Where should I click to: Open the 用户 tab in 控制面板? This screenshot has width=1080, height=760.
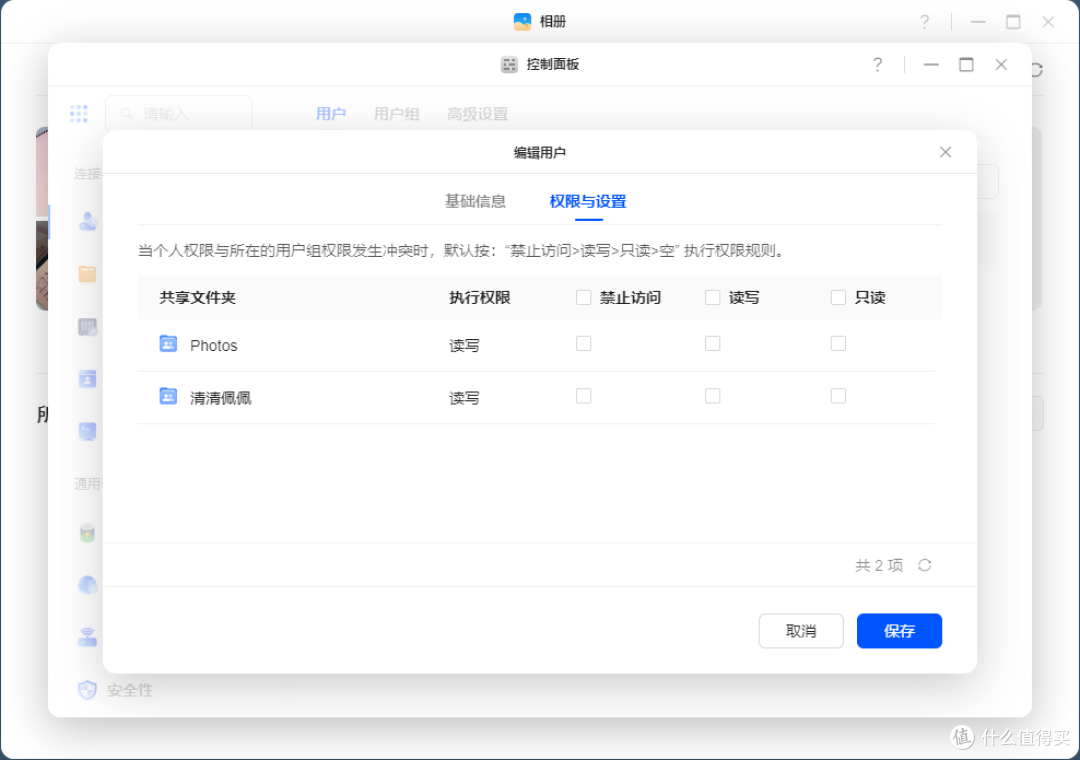(x=331, y=114)
